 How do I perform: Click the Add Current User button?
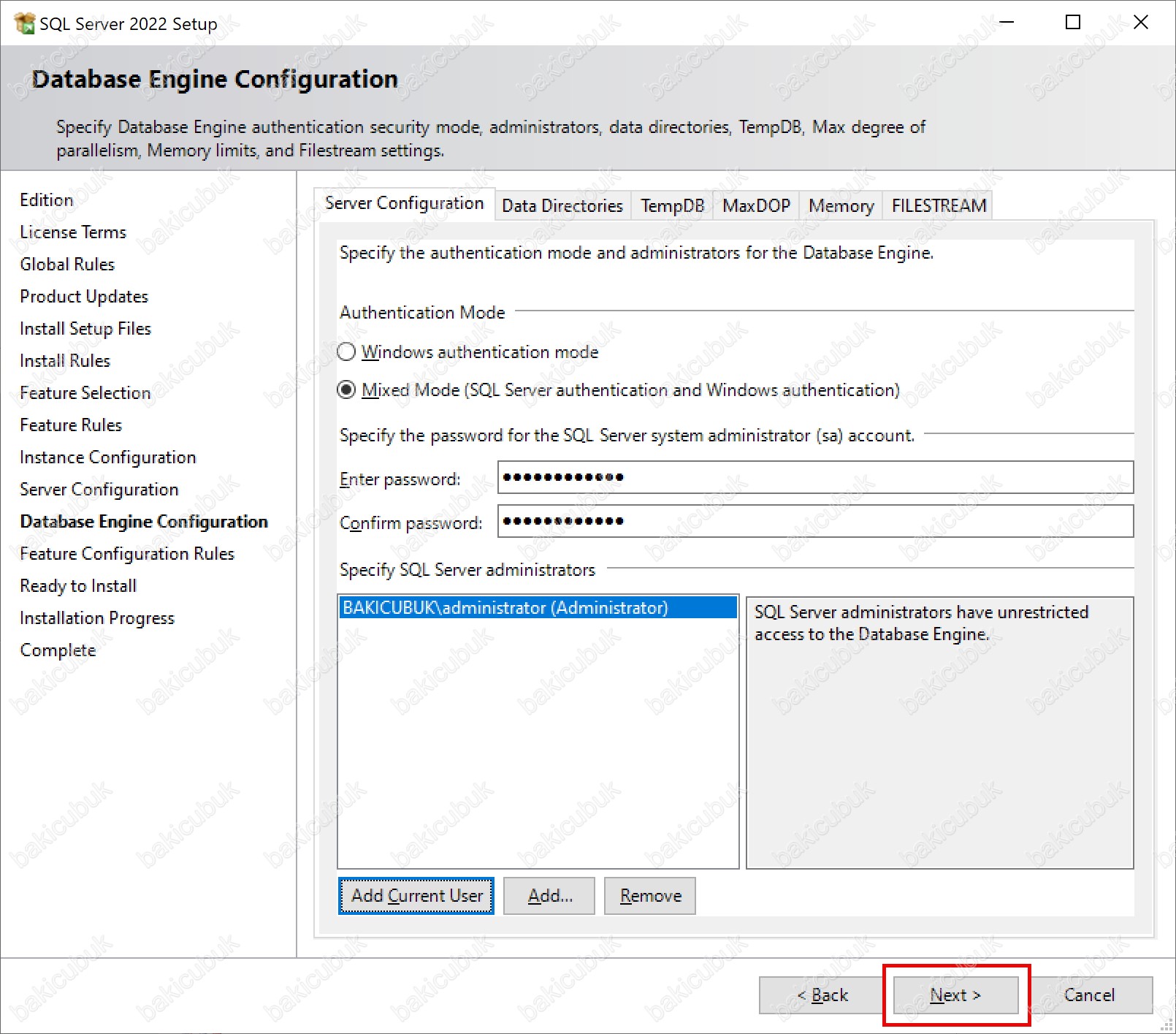(416, 896)
